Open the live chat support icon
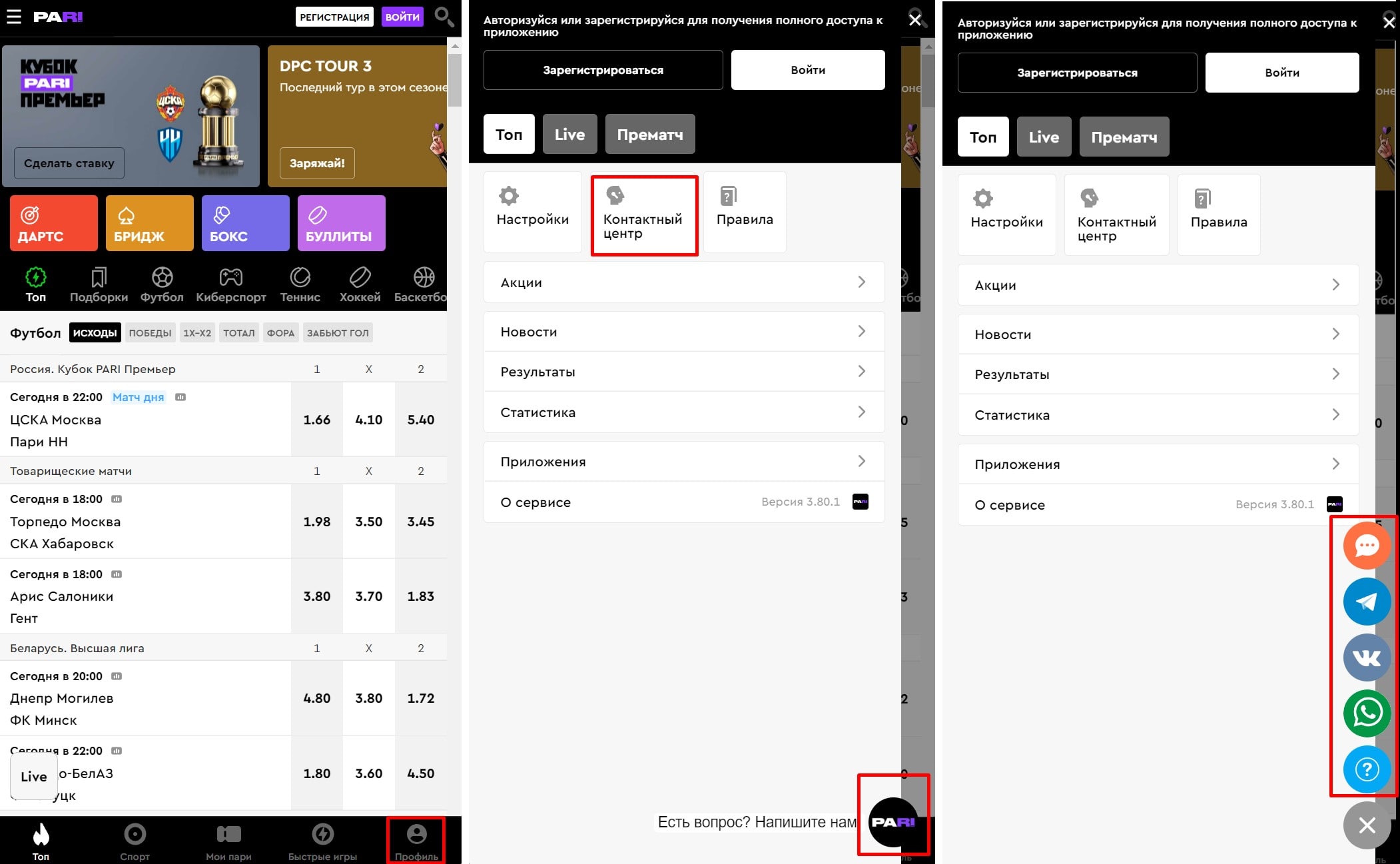The height and width of the screenshot is (864, 1400). [1365, 545]
